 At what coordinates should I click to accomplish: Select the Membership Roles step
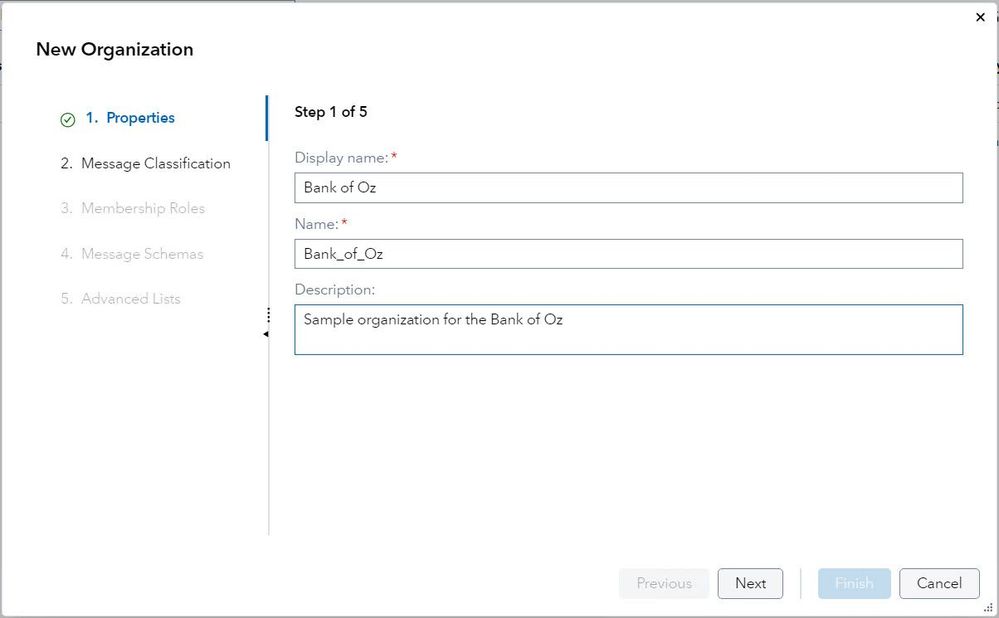point(142,209)
